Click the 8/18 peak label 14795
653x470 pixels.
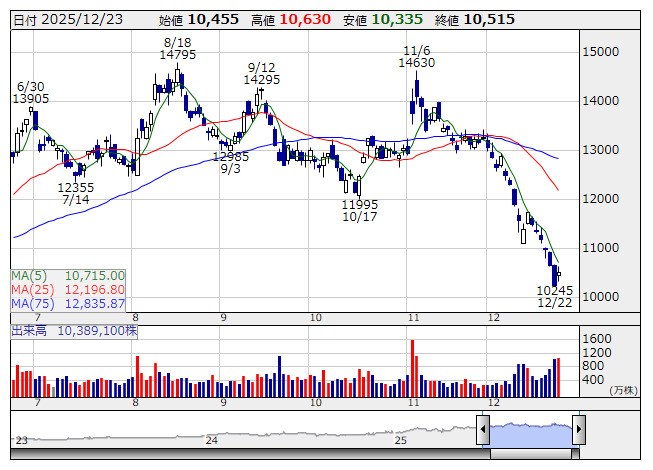click(177, 55)
